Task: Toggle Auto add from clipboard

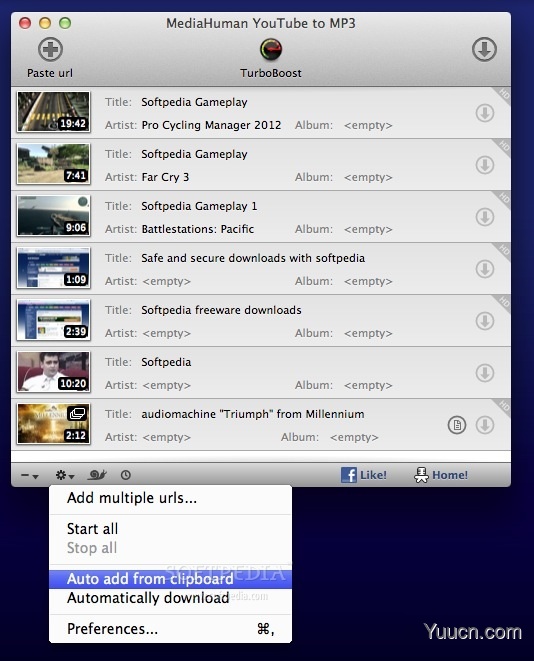Action: (170, 579)
